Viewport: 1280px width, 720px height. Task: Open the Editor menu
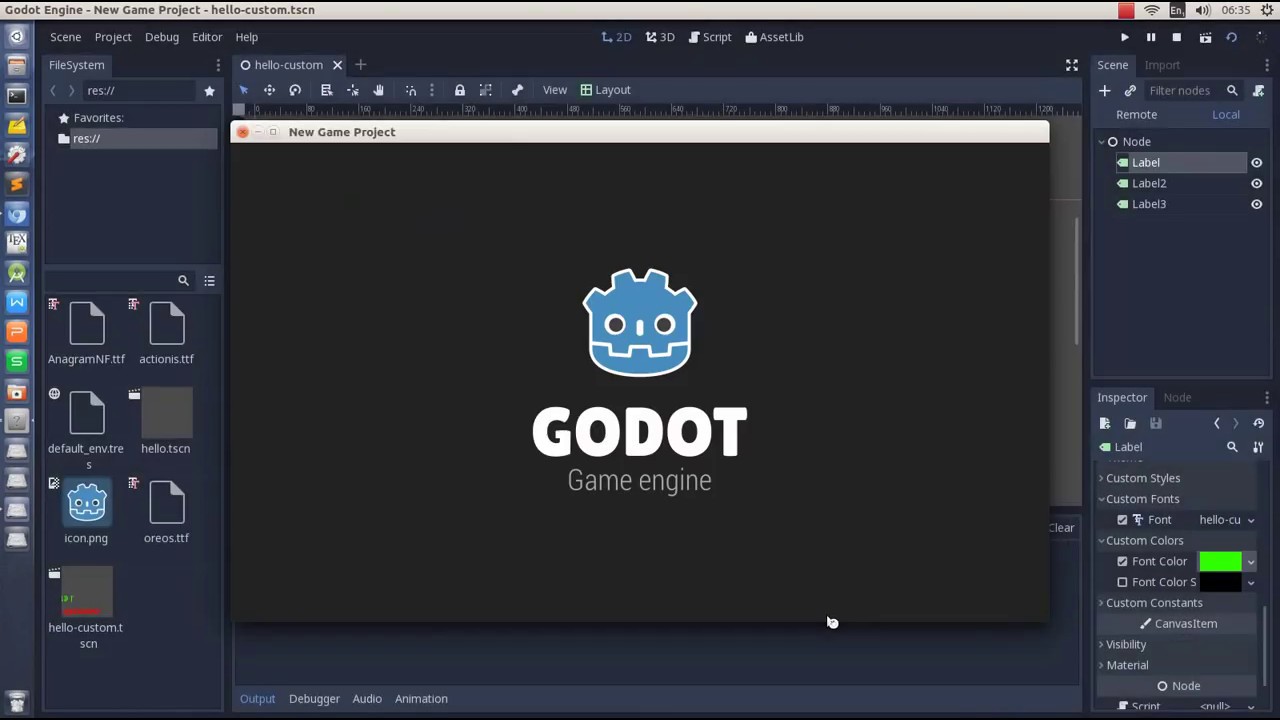(207, 37)
